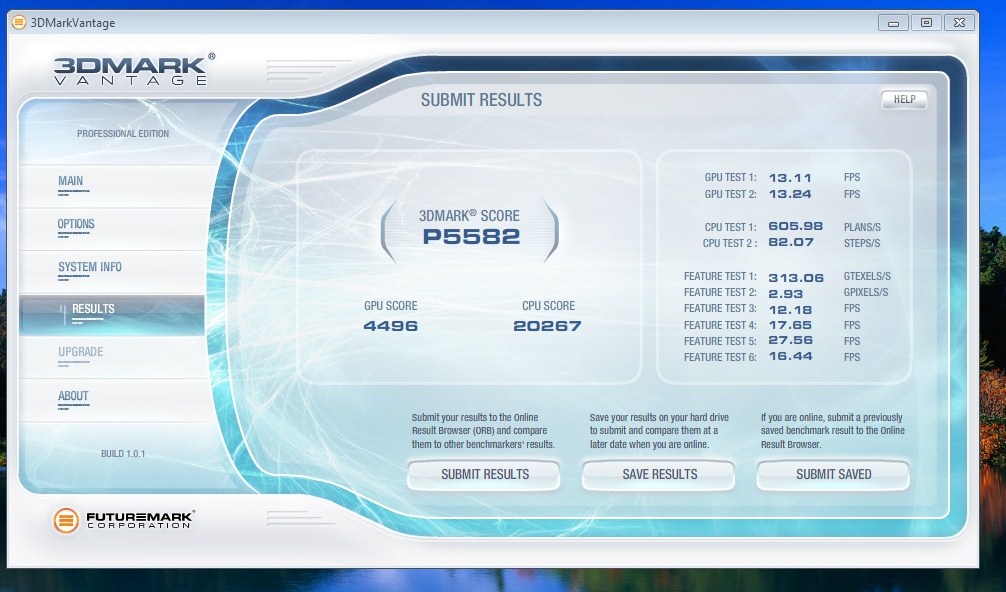Open the ABOUT page
1006x592 pixels.
click(112, 400)
